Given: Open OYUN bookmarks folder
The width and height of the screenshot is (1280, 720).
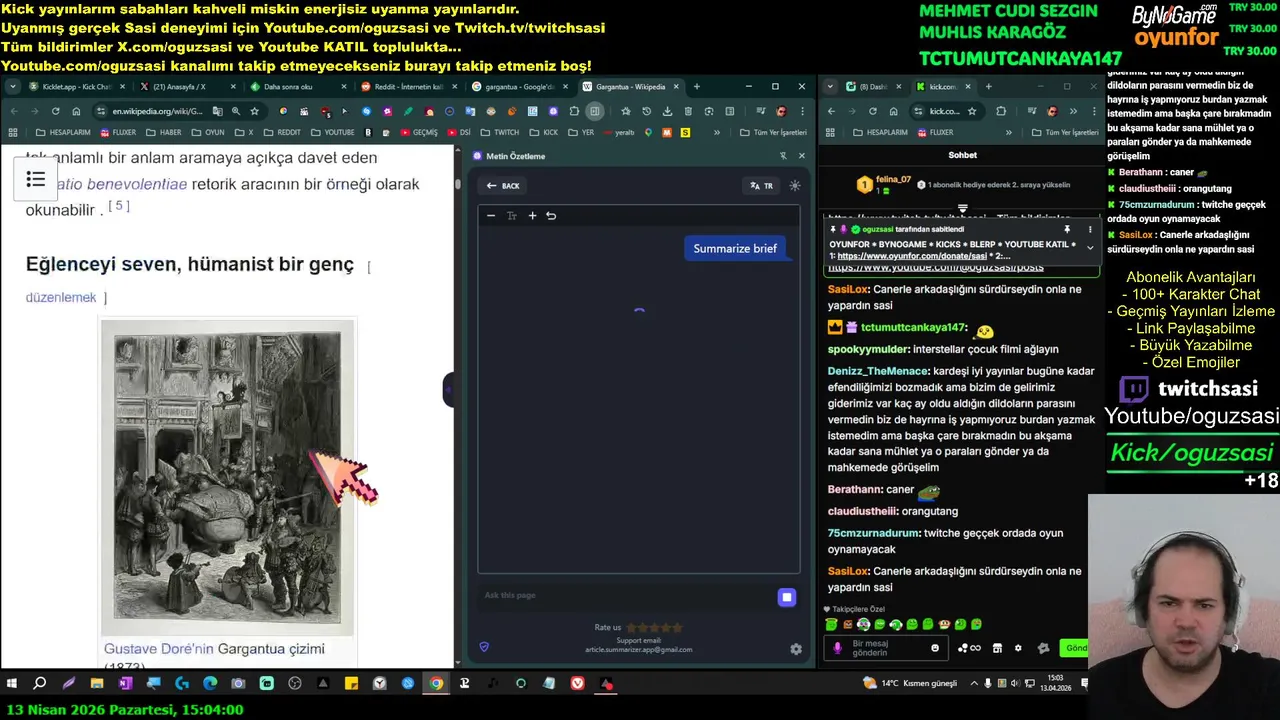Looking at the screenshot, I should pos(208,132).
